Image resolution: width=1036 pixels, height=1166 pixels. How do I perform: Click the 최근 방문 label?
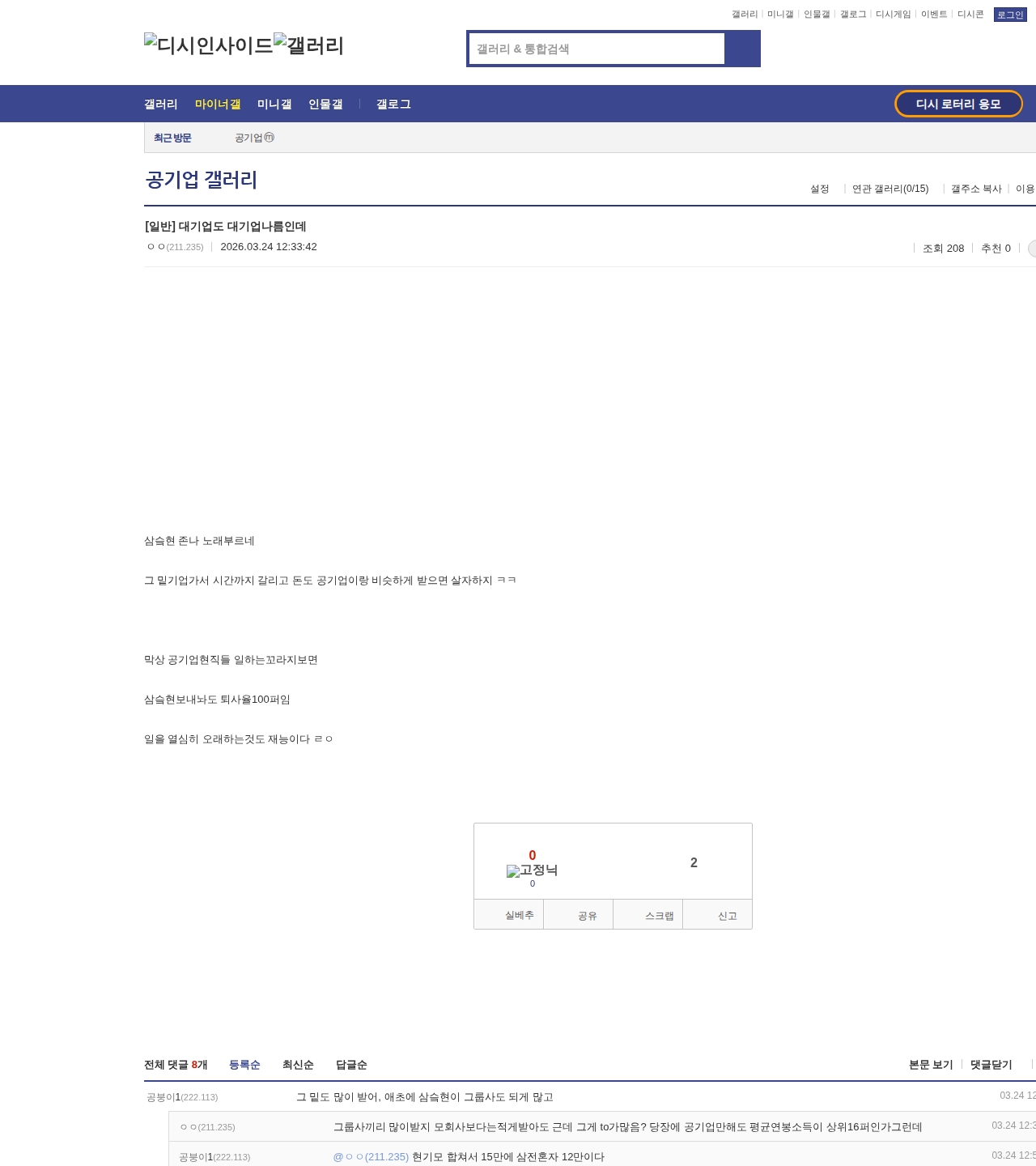click(172, 138)
